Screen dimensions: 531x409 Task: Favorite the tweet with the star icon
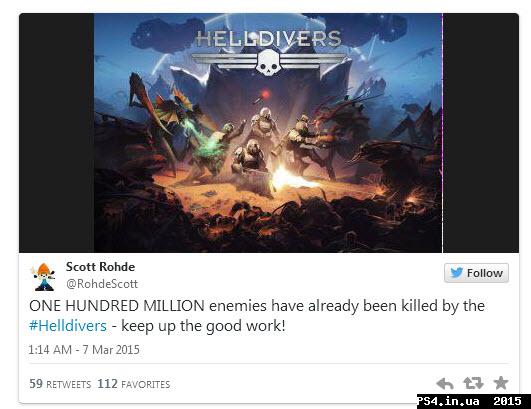point(501,383)
